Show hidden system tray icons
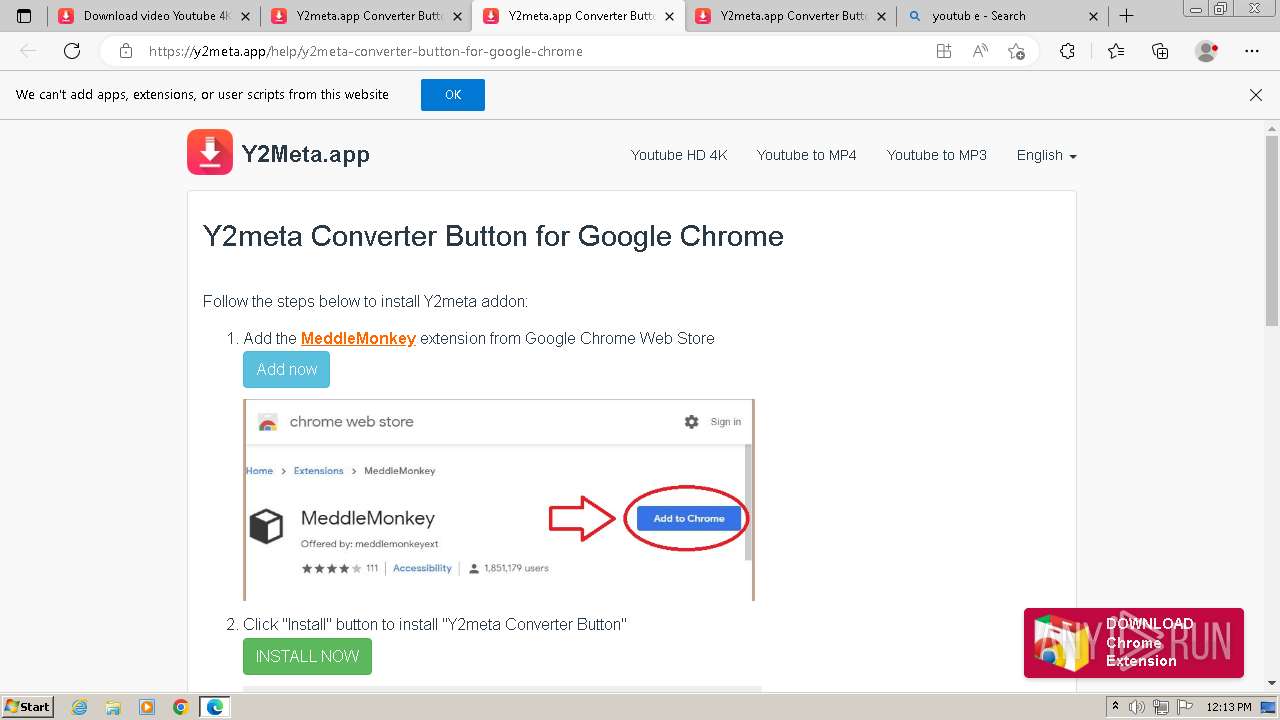This screenshot has width=1280, height=720. pyautogui.click(x=1116, y=707)
